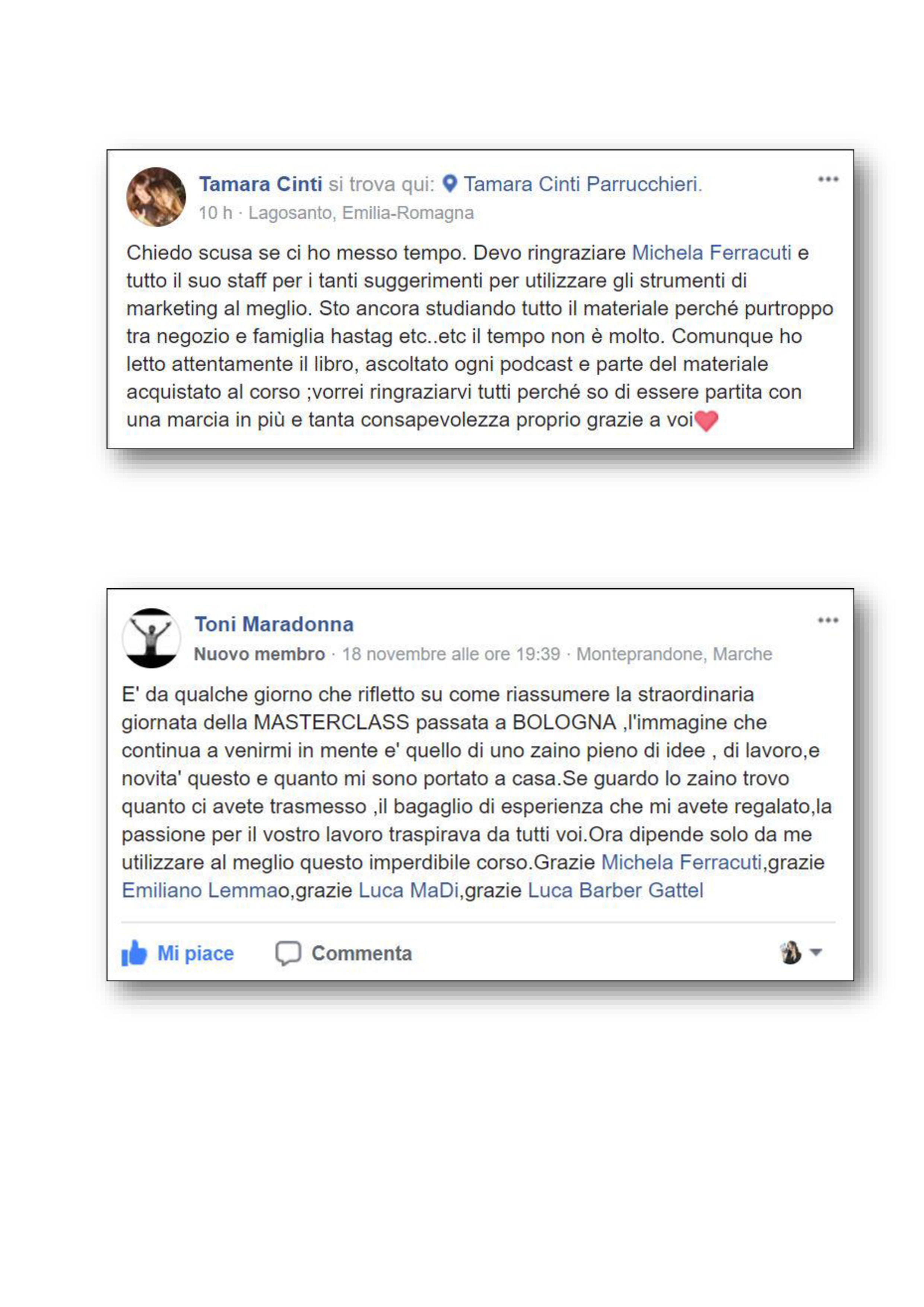Click the 10 h post timestamp
The width and height of the screenshot is (924, 1307).
pos(215,213)
